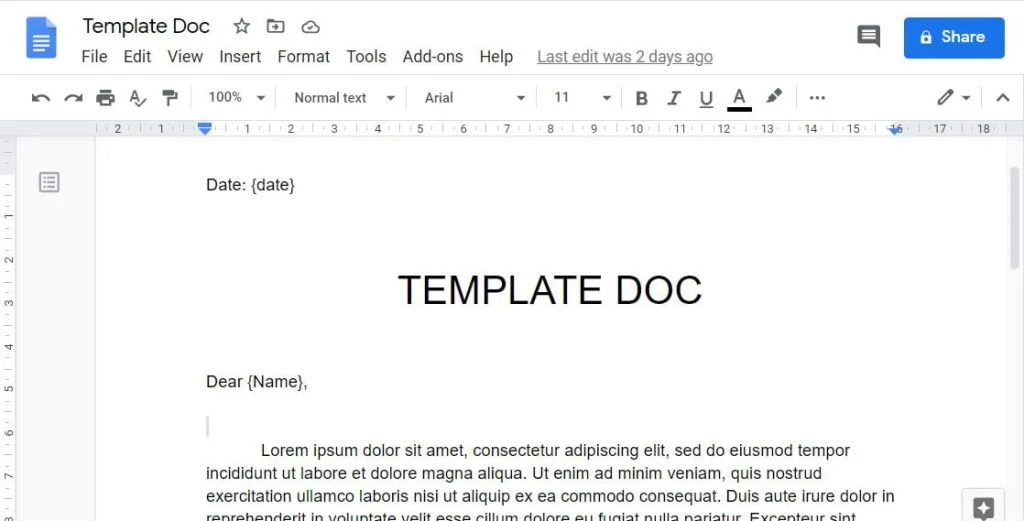Open the zoom 100% dropdown
Image resolution: width=1024 pixels, height=521 pixels.
click(x=236, y=97)
